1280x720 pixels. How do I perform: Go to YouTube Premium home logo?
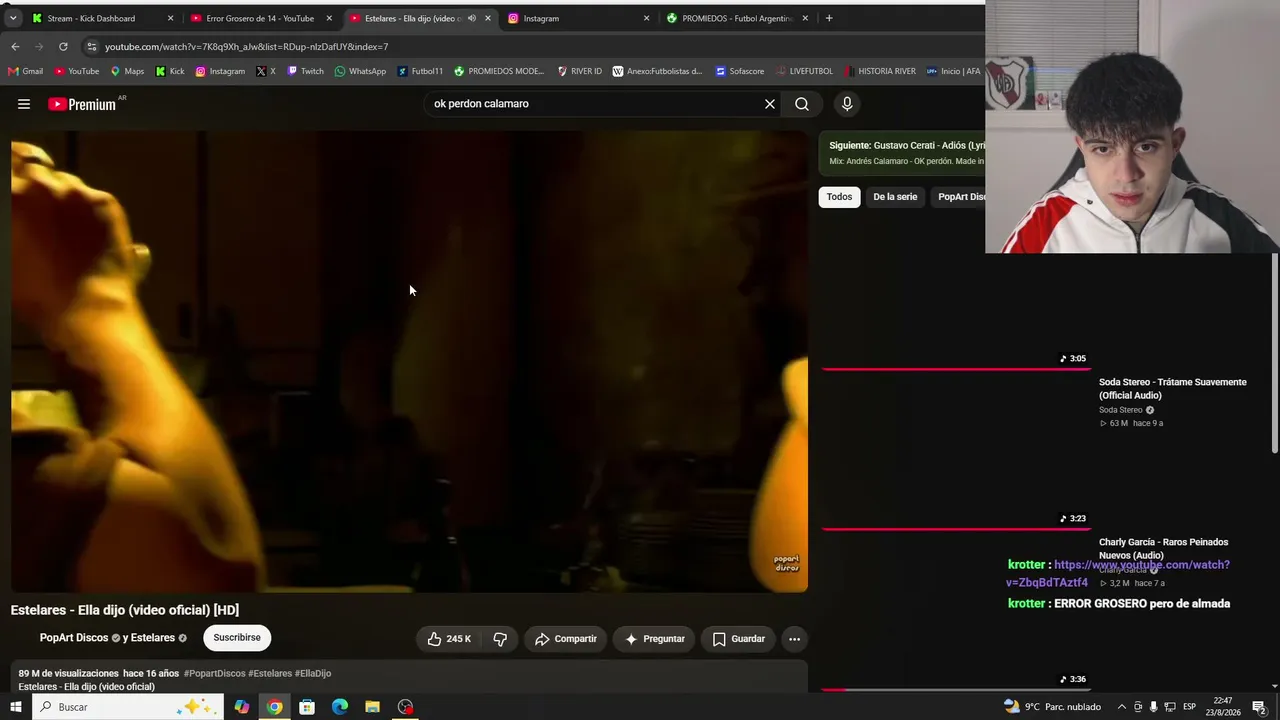pos(82,104)
